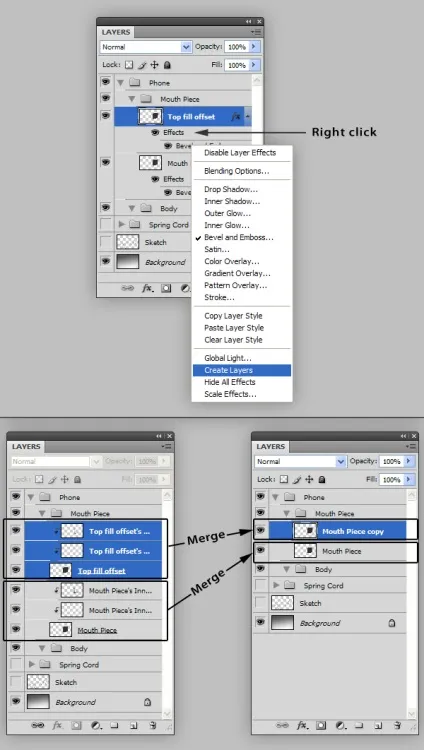This screenshot has width=424, height=750.
Task: Click Blending Options in the context menu
Action: [x=236, y=171]
